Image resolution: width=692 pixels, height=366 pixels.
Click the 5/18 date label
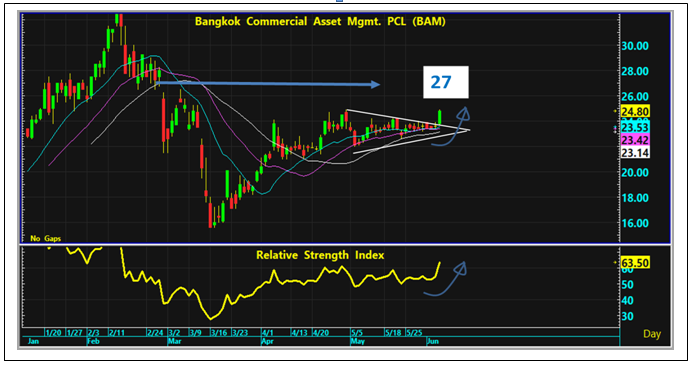click(393, 332)
